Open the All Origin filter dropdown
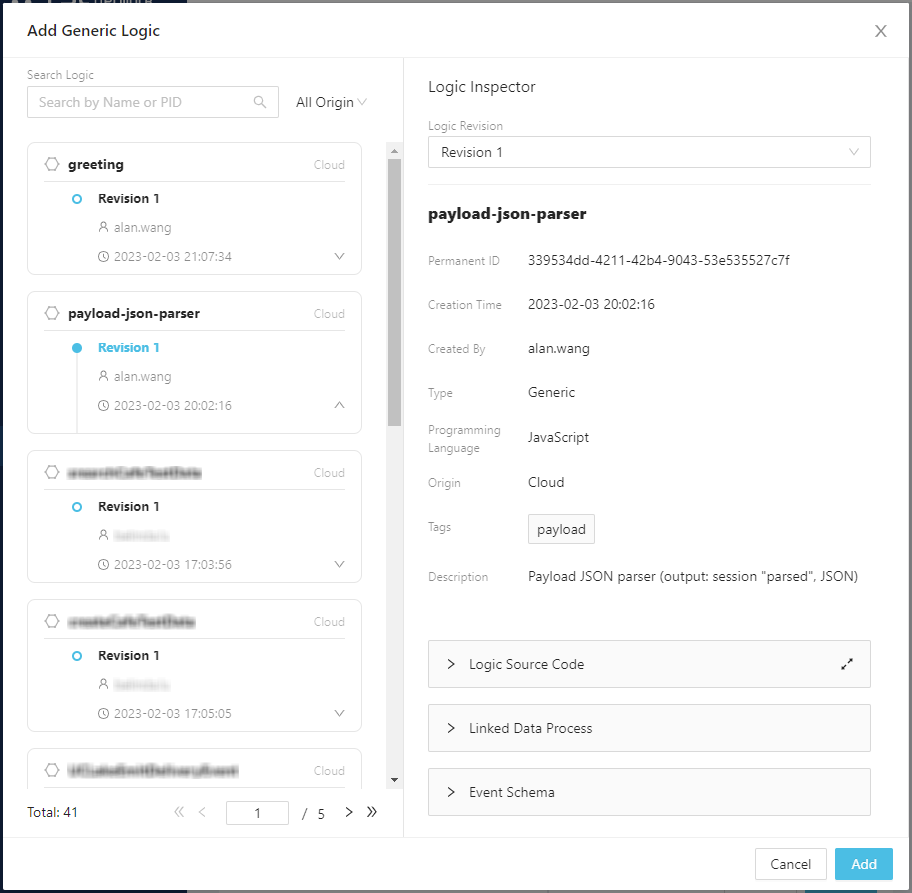Image resolution: width=912 pixels, height=893 pixels. click(x=331, y=102)
